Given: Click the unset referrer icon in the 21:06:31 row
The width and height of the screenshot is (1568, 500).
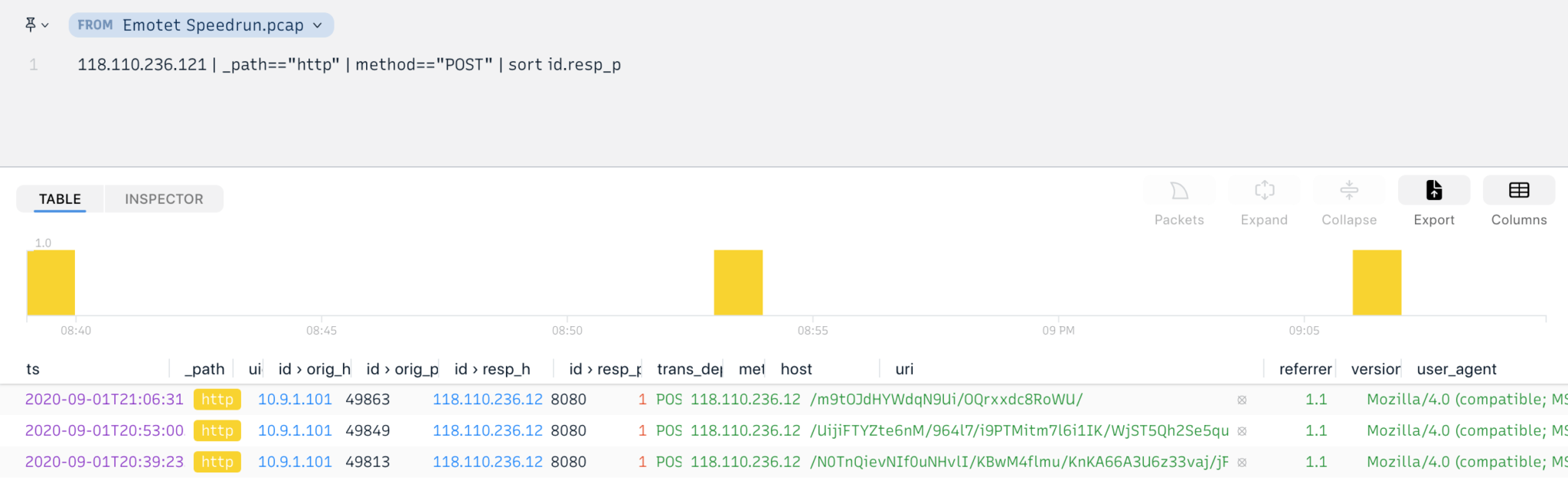Looking at the screenshot, I should coord(1242,400).
